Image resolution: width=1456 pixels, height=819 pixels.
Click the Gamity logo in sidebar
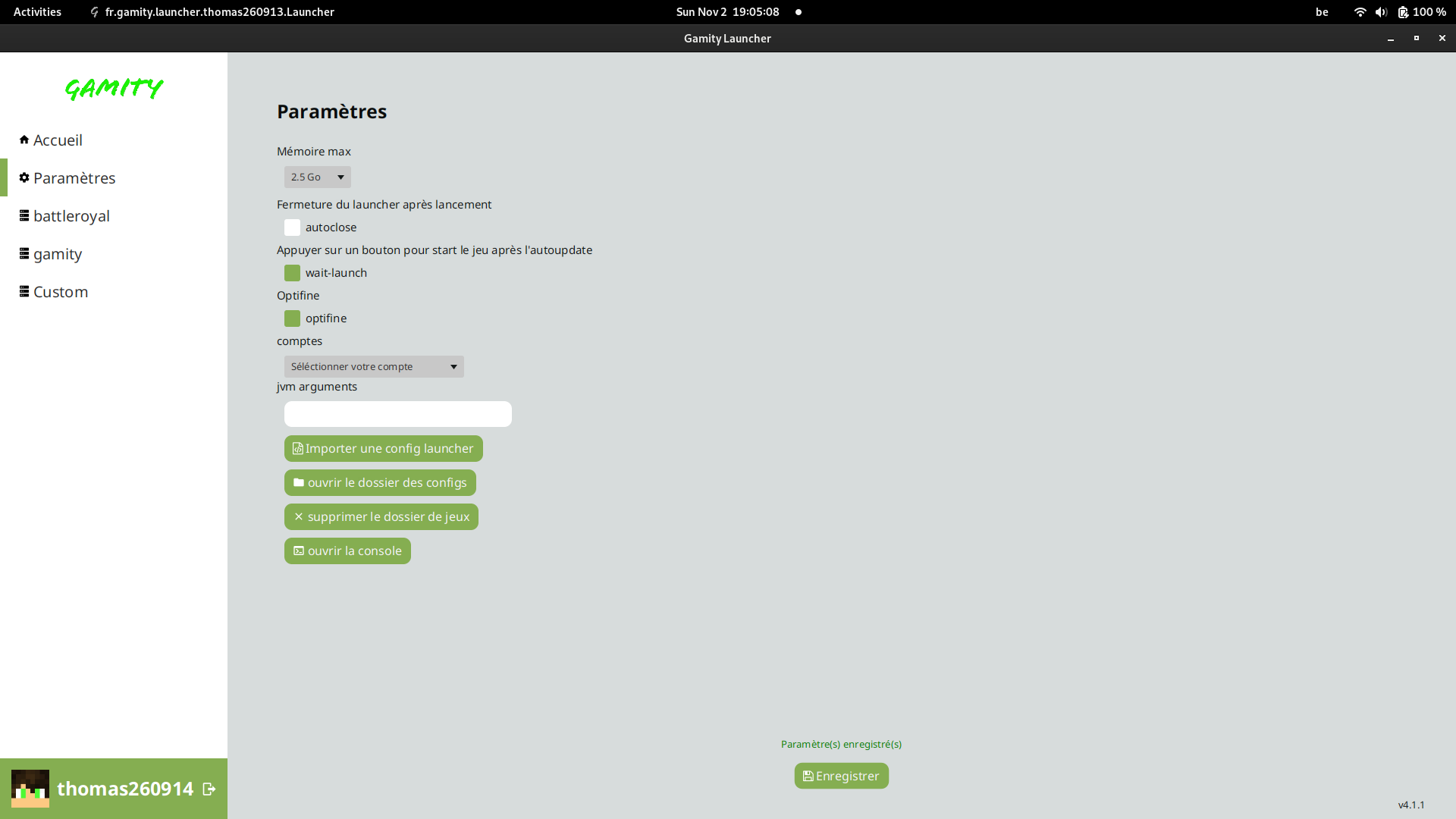(x=114, y=89)
